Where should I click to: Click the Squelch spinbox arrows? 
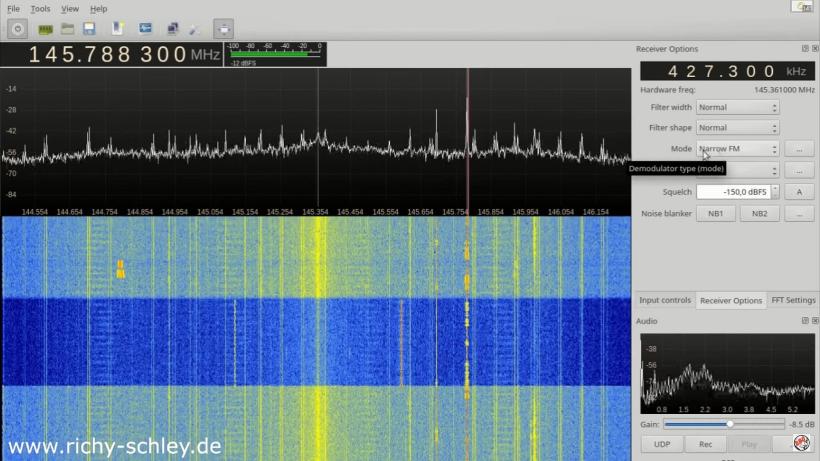(775, 192)
